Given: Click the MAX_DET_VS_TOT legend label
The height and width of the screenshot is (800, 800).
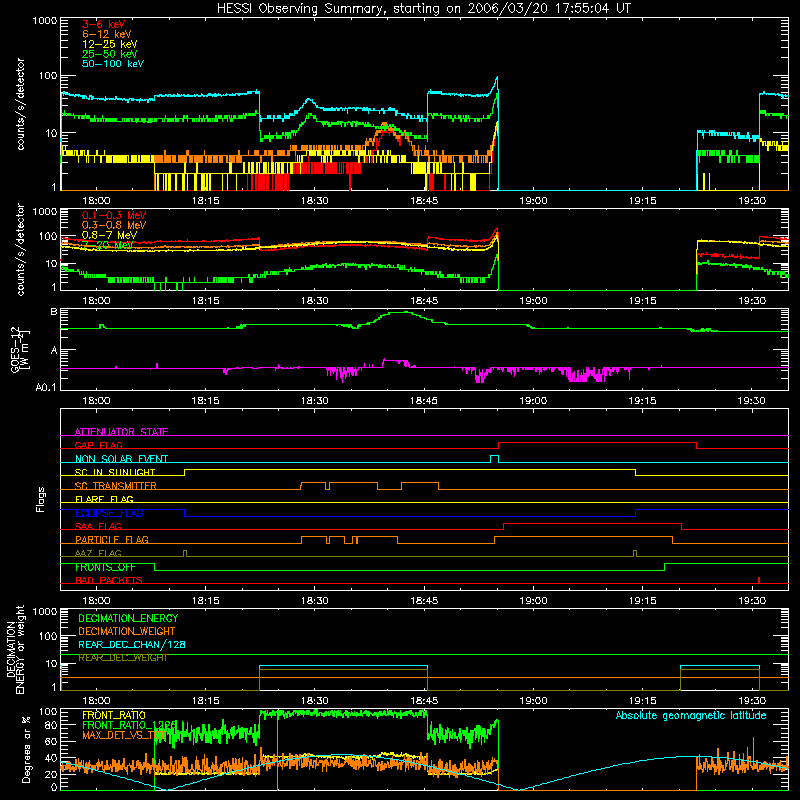Looking at the screenshot, I should tap(124, 735).
